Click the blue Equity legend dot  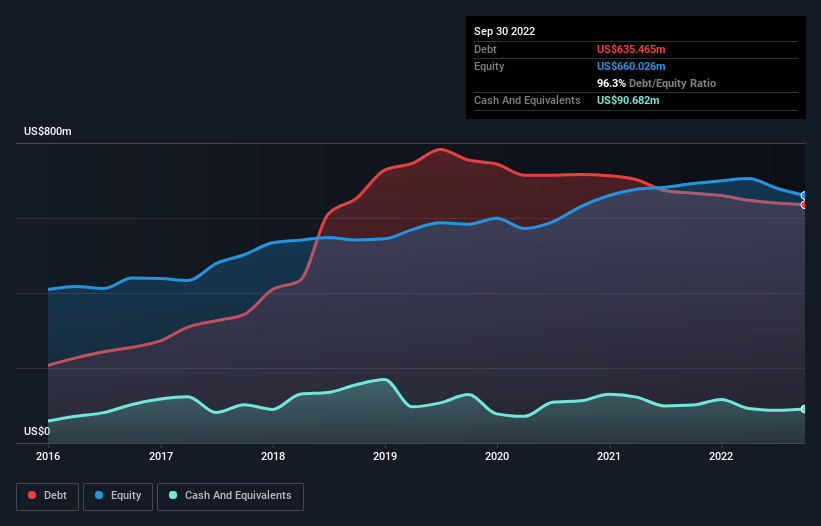click(98, 495)
